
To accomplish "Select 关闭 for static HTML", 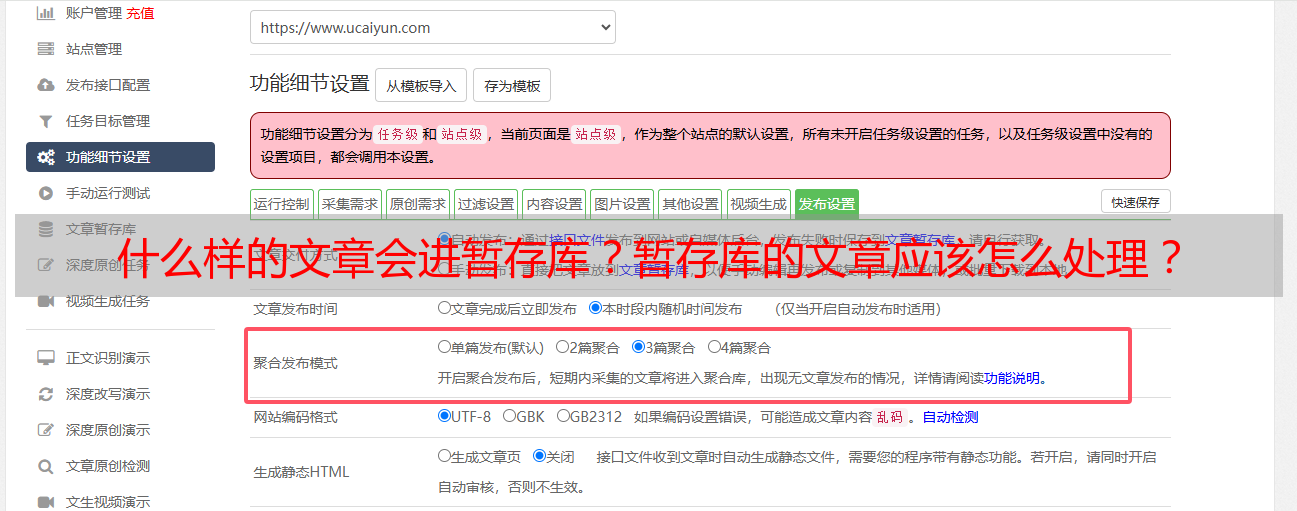I will [x=539, y=455].
